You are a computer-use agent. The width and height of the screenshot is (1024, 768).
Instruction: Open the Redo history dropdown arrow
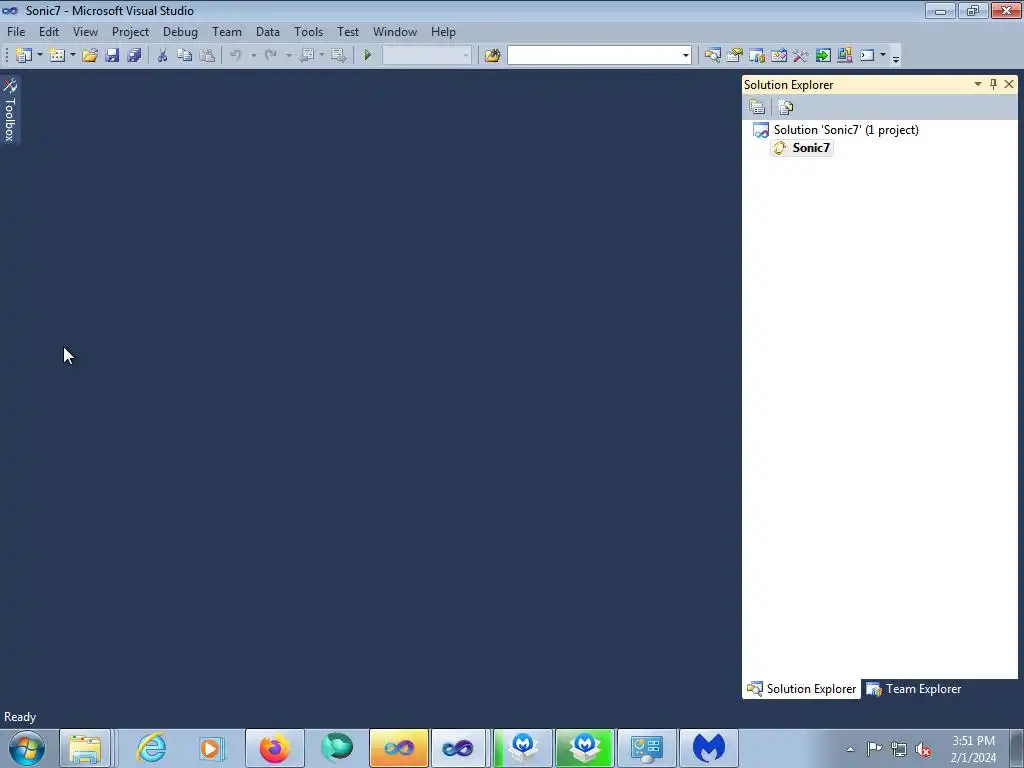289,56
